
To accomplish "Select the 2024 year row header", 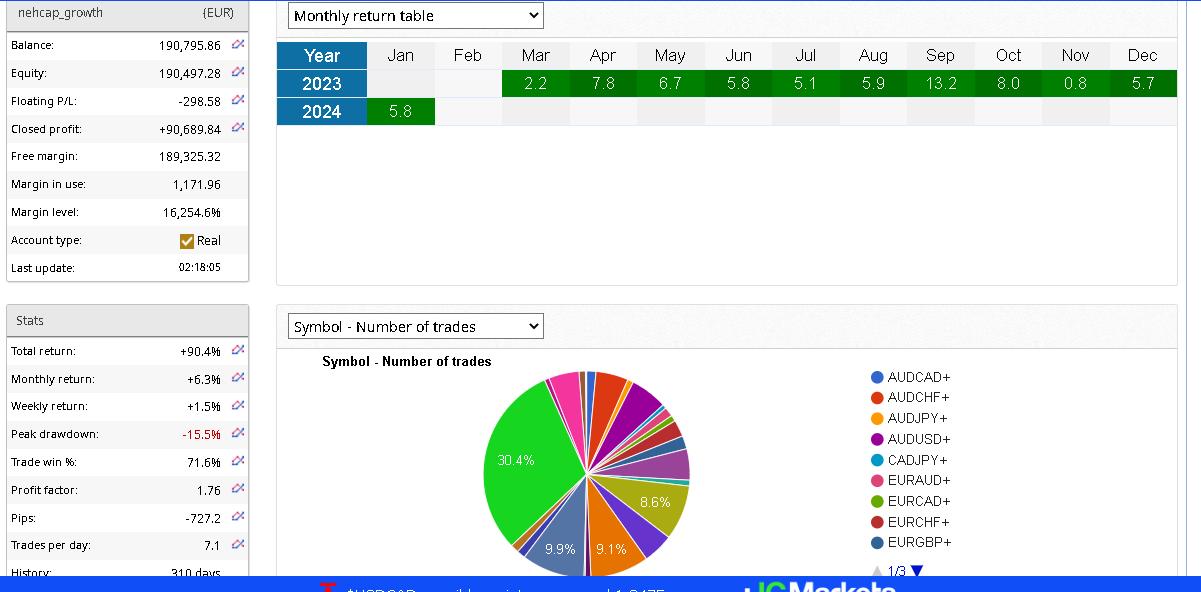I will click(x=322, y=112).
